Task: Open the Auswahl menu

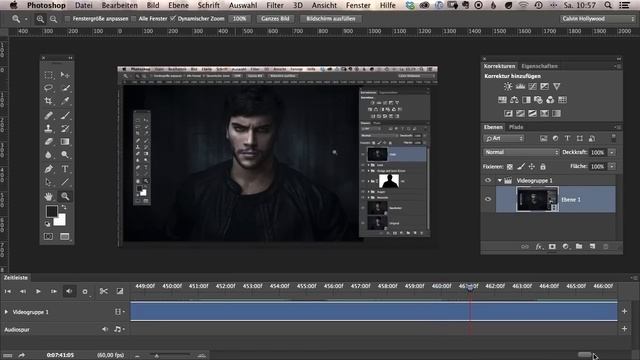Action: coord(243,5)
